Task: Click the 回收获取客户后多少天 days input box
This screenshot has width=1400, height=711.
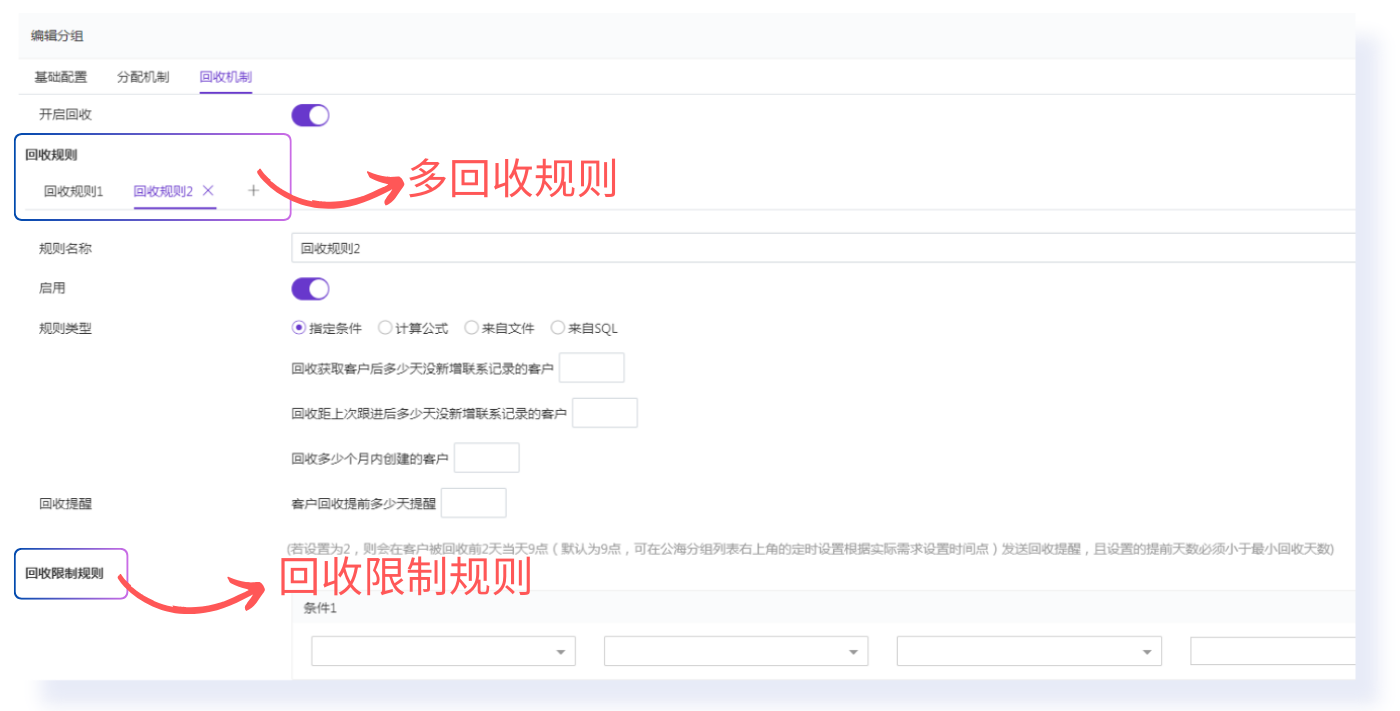Action: click(592, 368)
